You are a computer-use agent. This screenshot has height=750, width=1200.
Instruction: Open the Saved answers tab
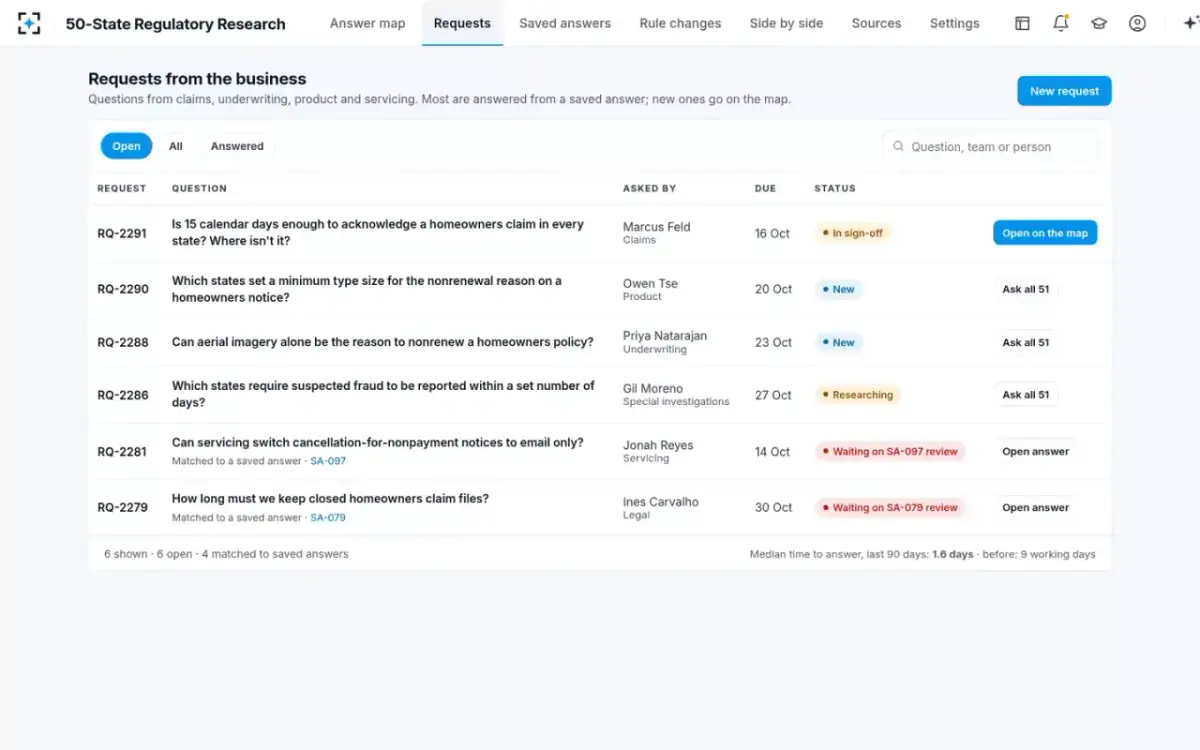(x=565, y=23)
